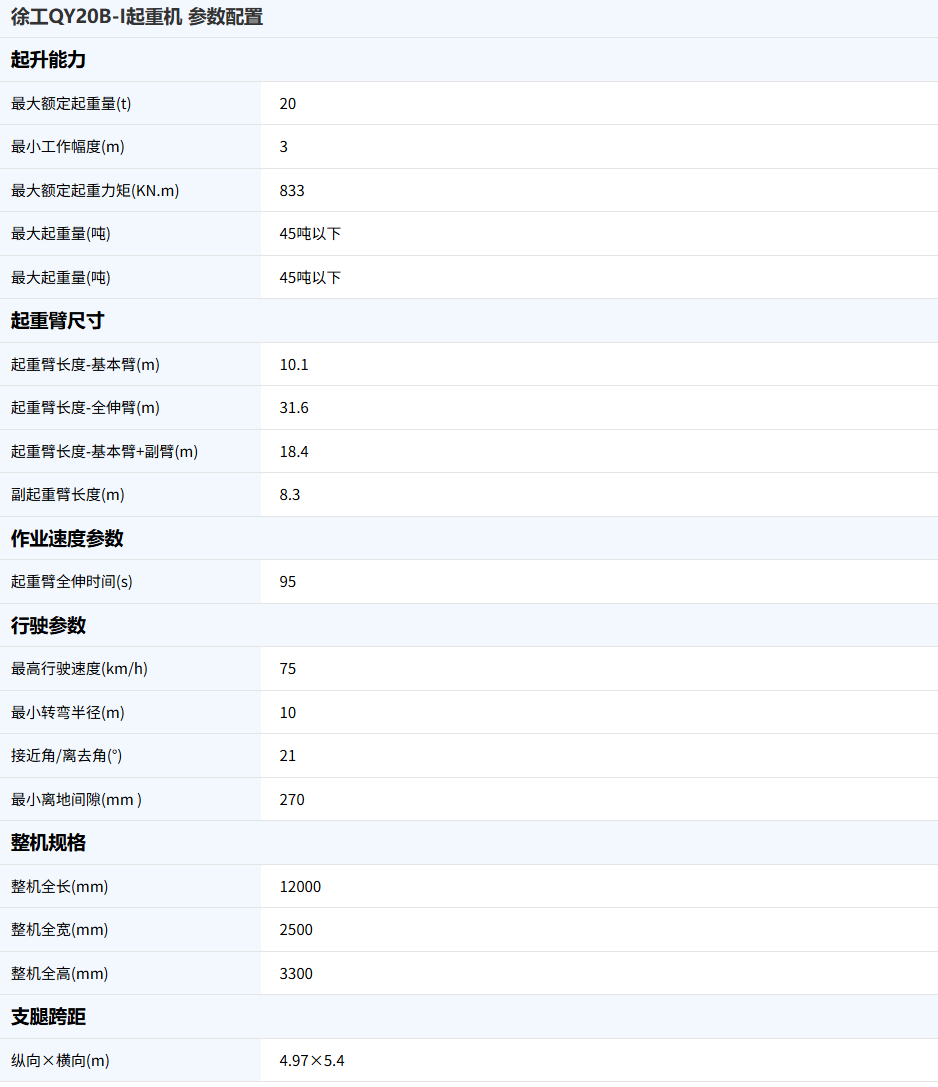Click the 起重臂长度-全伸臂(m) label

point(85,408)
